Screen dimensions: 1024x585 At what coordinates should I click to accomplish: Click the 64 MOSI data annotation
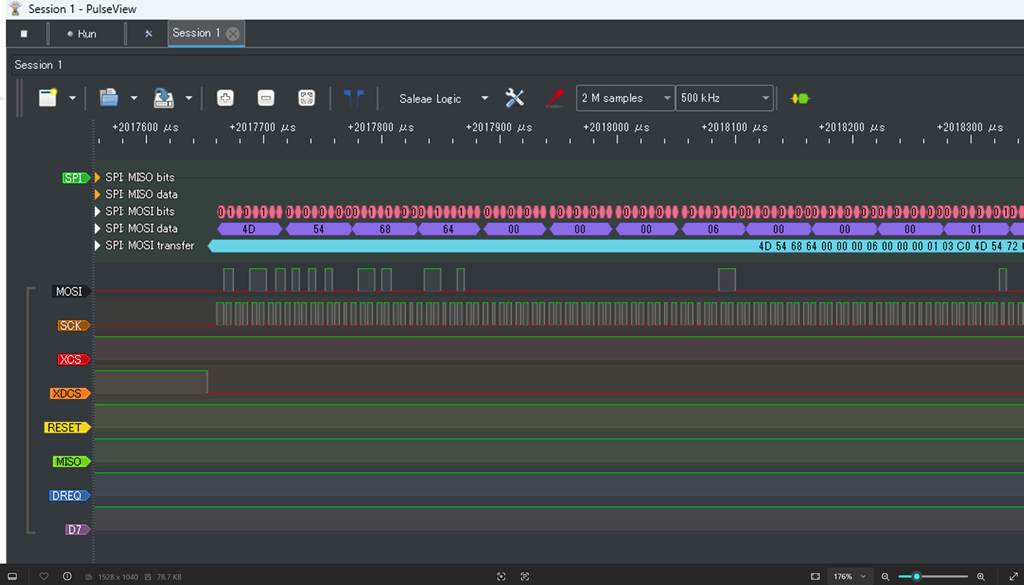pyautogui.click(x=449, y=229)
